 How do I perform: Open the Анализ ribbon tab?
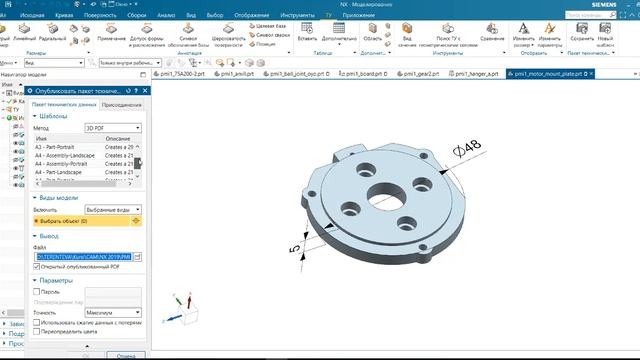(x=166, y=15)
